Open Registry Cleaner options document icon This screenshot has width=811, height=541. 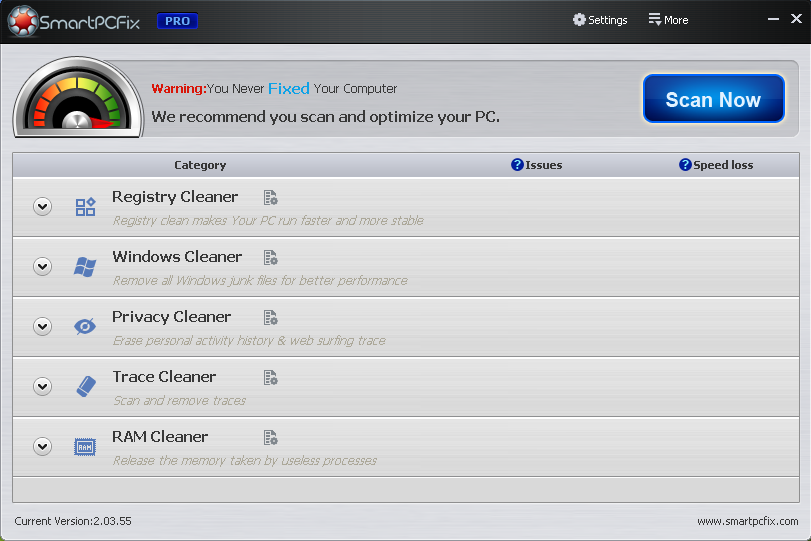point(271,198)
